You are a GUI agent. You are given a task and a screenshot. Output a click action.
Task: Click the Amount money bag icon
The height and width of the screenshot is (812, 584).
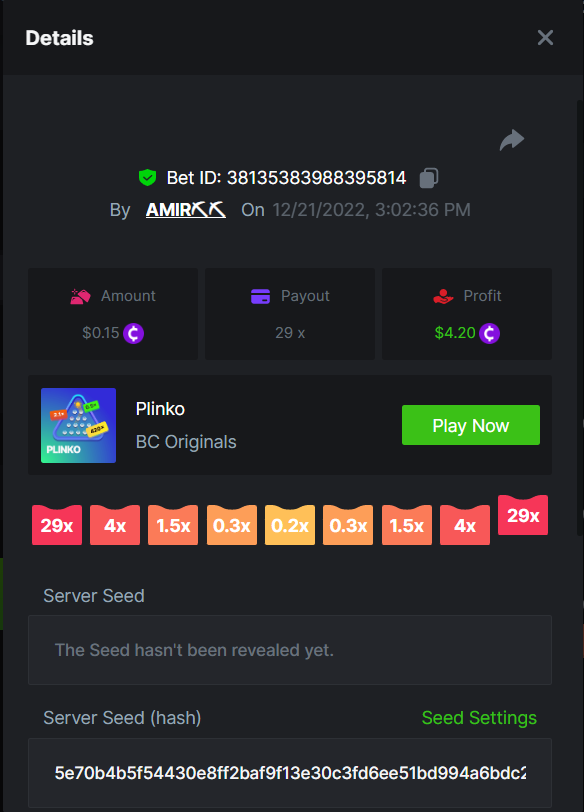[x=80, y=296]
